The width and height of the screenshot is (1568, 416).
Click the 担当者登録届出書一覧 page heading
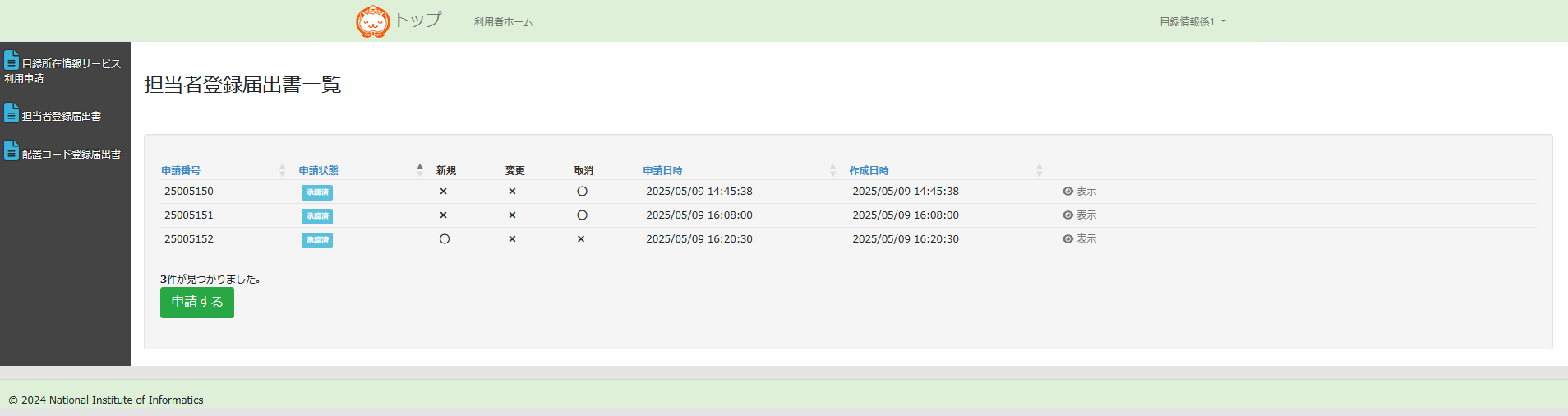(242, 85)
